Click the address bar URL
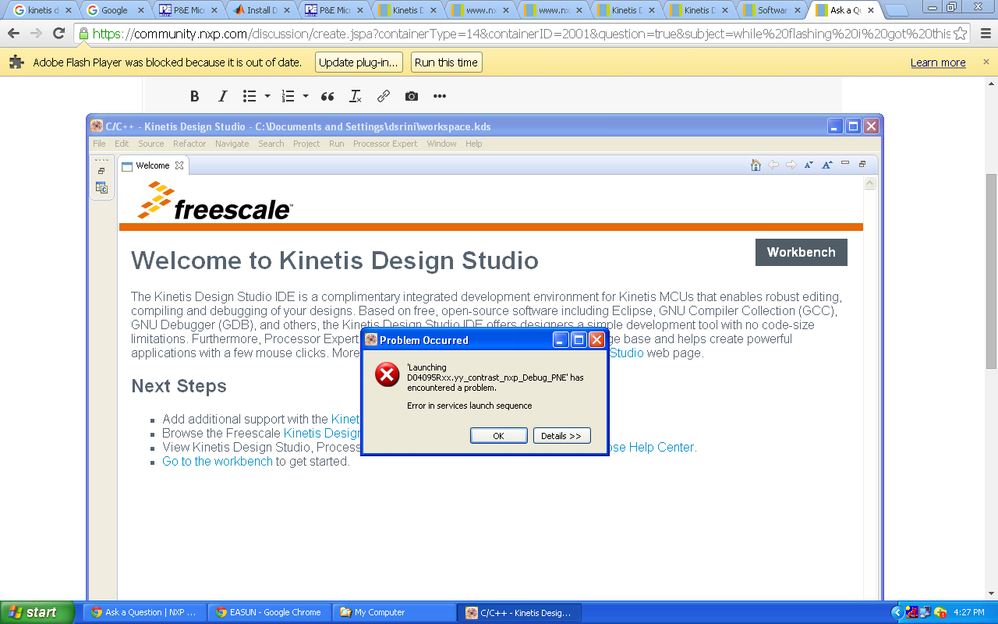This screenshot has height=624, width=998. tap(521, 34)
